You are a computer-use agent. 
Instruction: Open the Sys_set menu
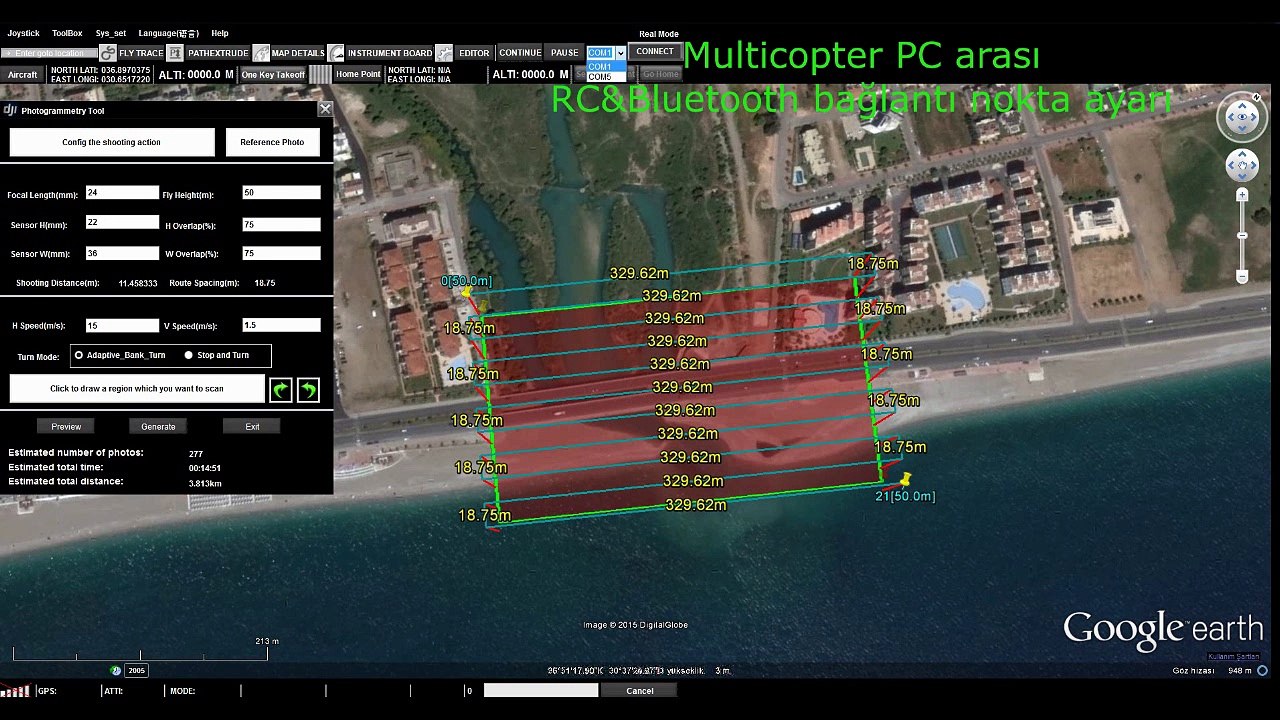(111, 33)
